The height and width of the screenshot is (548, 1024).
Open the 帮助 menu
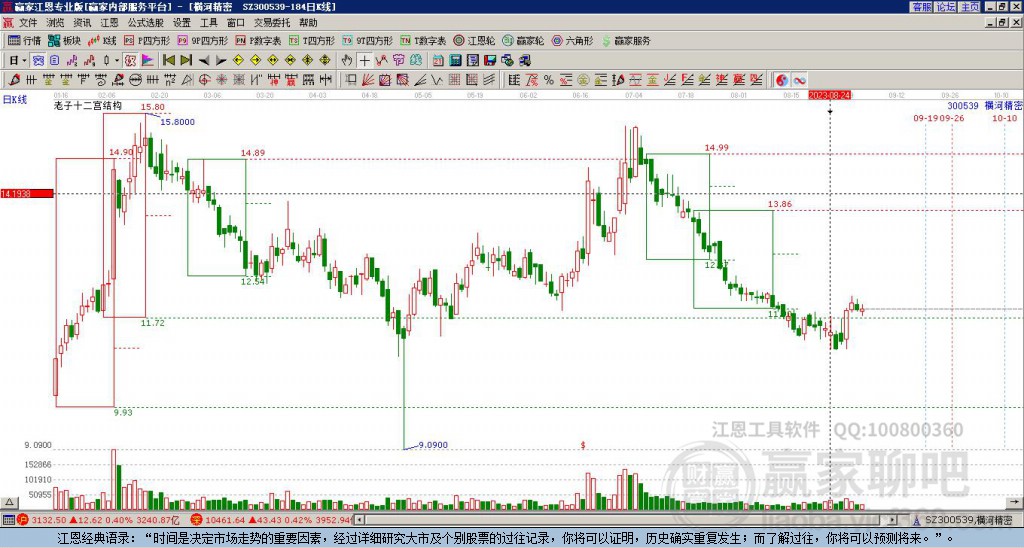click(308, 23)
